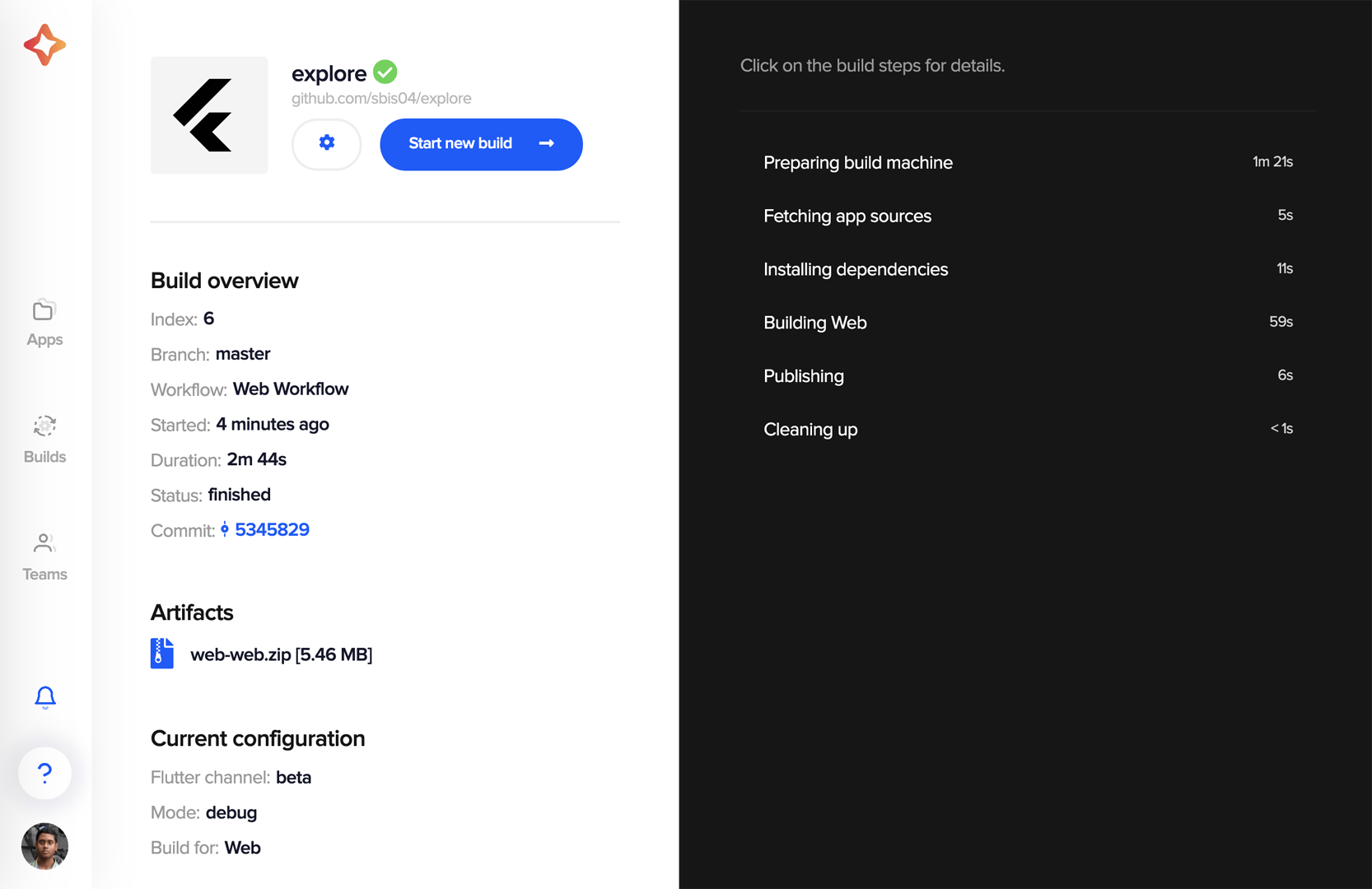
Task: Click the user profile avatar
Action: [44, 846]
